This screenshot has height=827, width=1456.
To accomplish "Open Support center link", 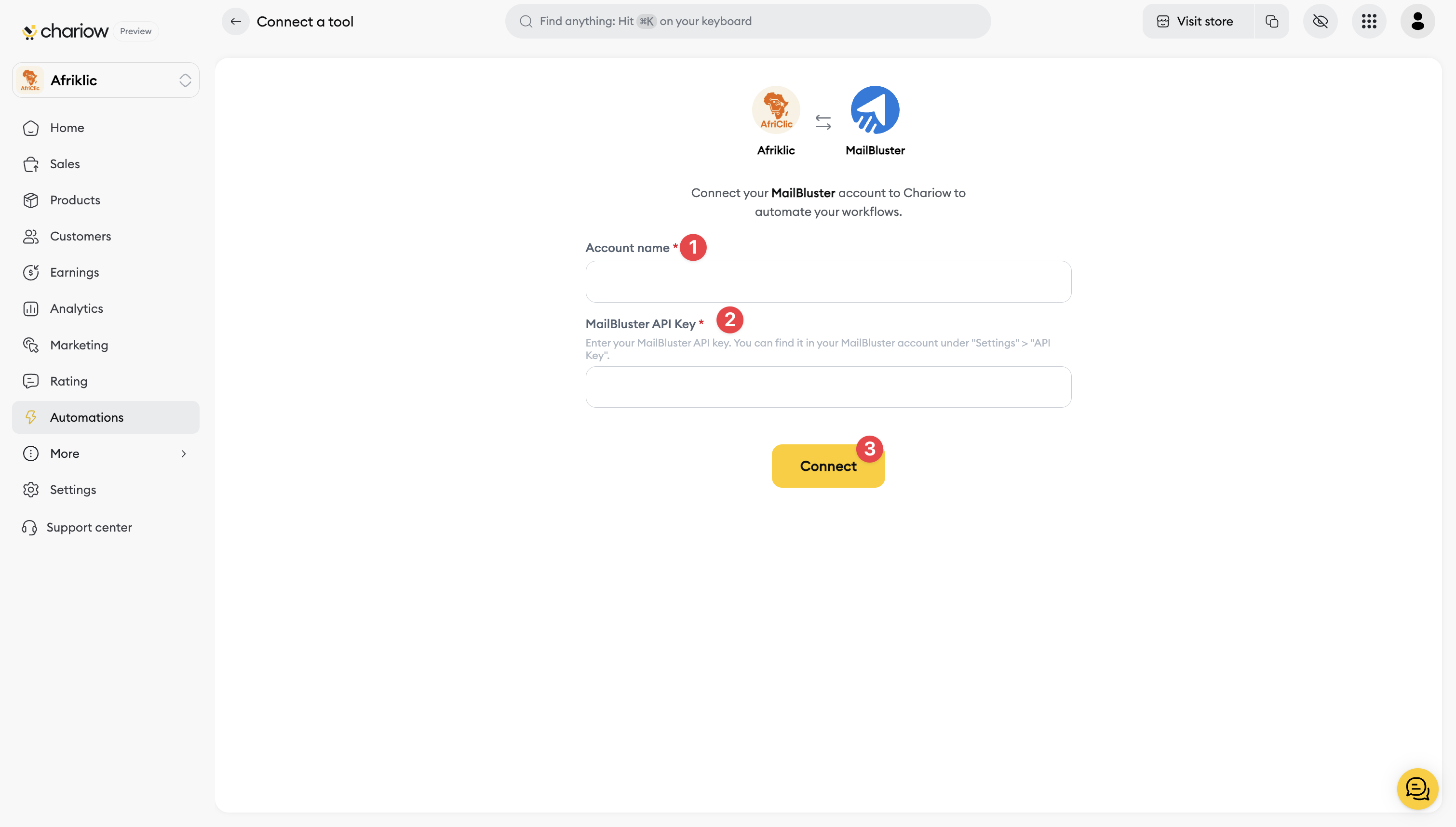I will pyautogui.click(x=89, y=527).
